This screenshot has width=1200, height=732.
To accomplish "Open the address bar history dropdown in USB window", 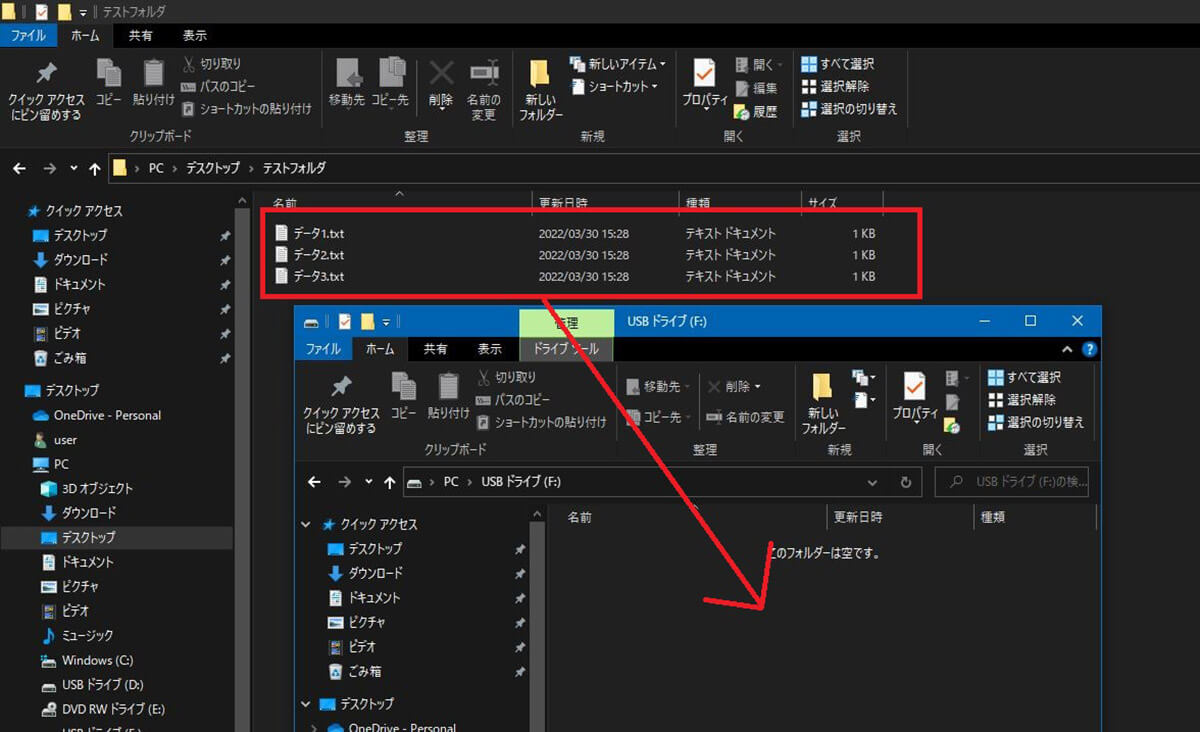I will (872, 482).
